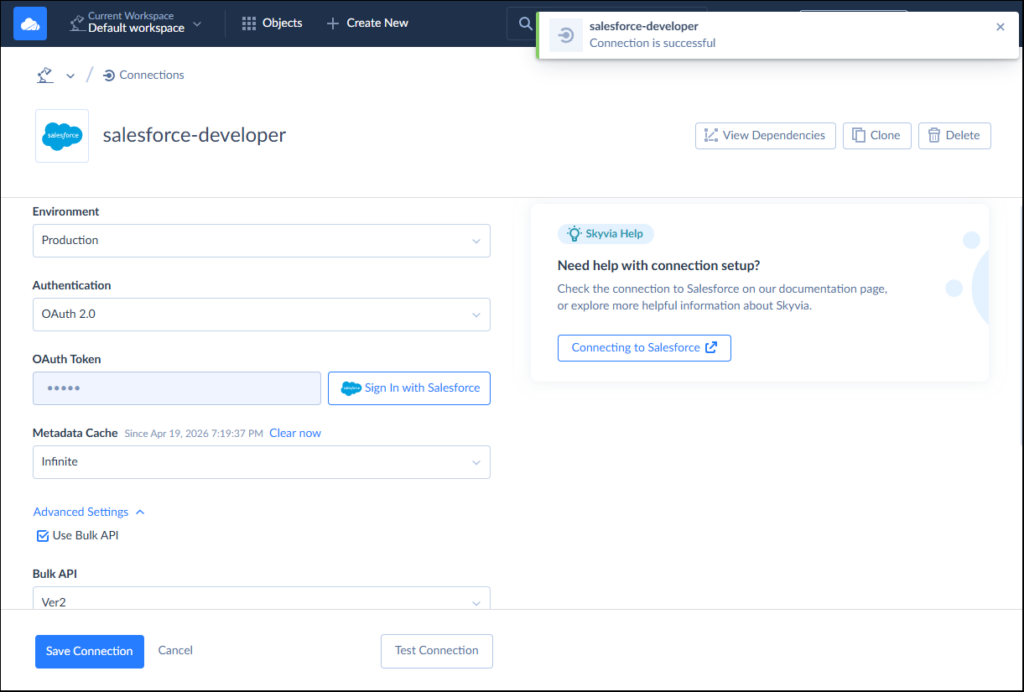Click Clear now to refresh metadata cache
This screenshot has width=1024, height=692.
click(x=295, y=432)
